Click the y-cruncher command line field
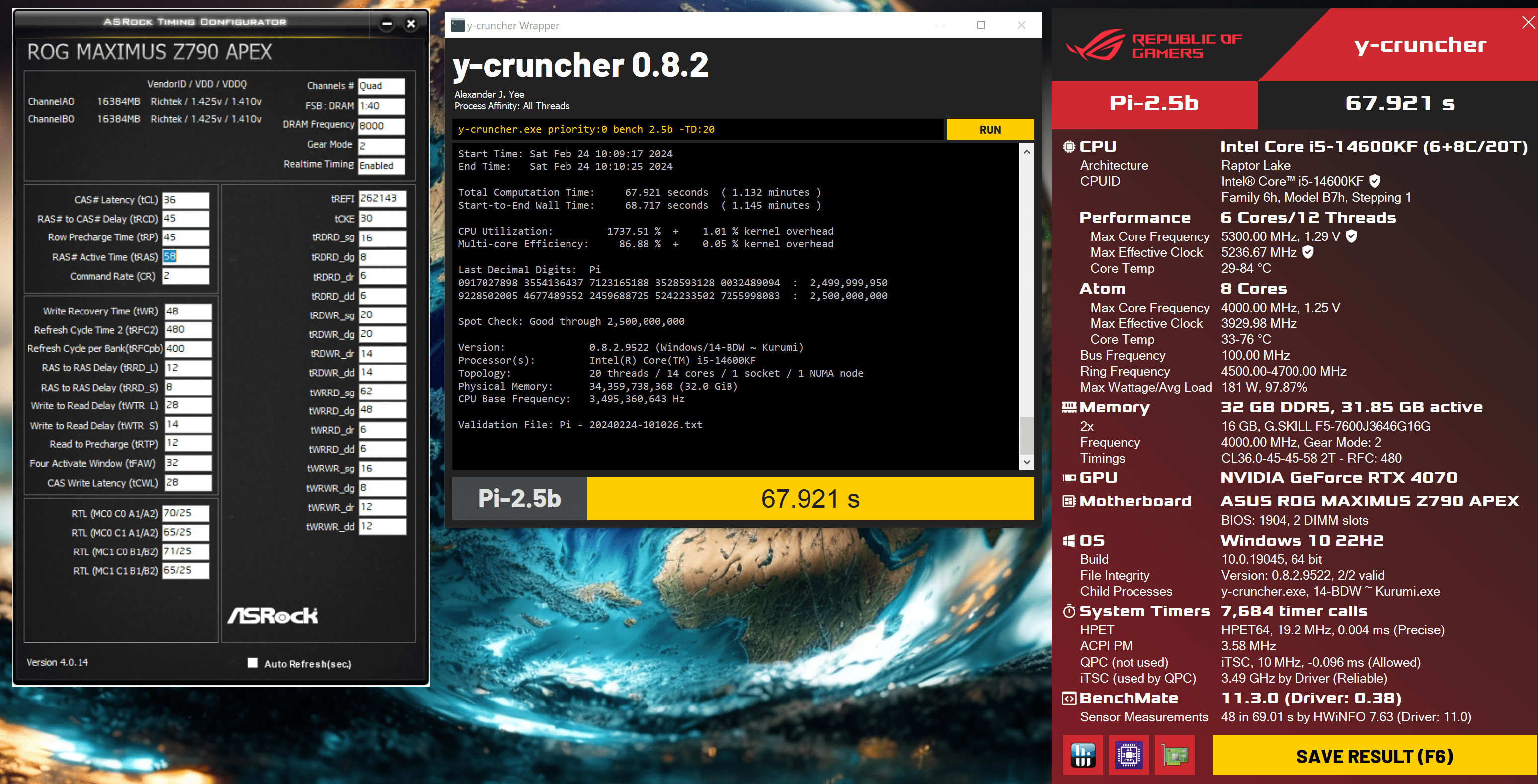 (x=697, y=130)
